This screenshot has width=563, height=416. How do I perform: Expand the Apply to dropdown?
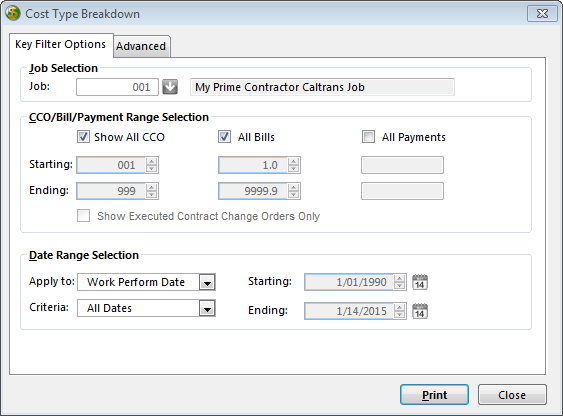(x=207, y=282)
